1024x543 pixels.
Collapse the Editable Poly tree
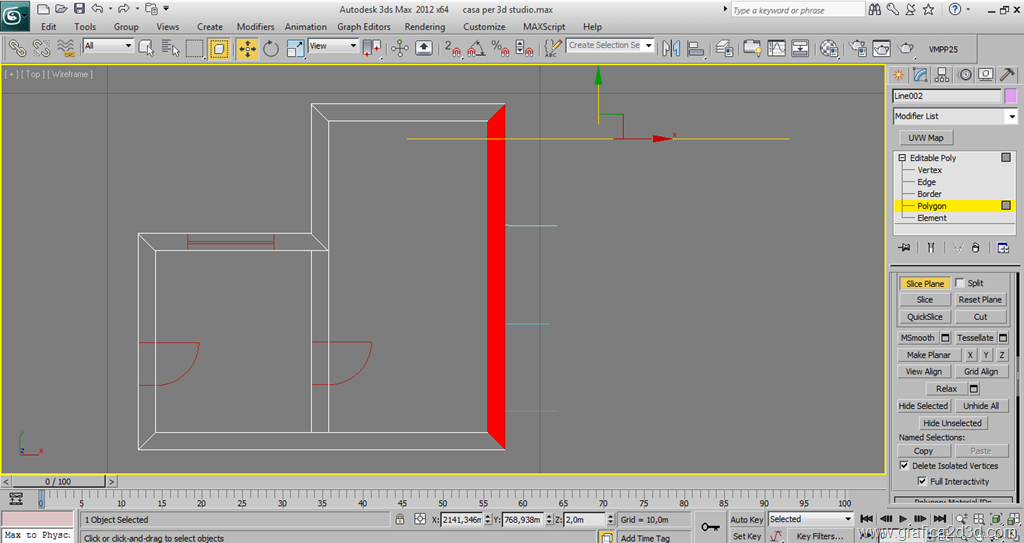point(902,158)
